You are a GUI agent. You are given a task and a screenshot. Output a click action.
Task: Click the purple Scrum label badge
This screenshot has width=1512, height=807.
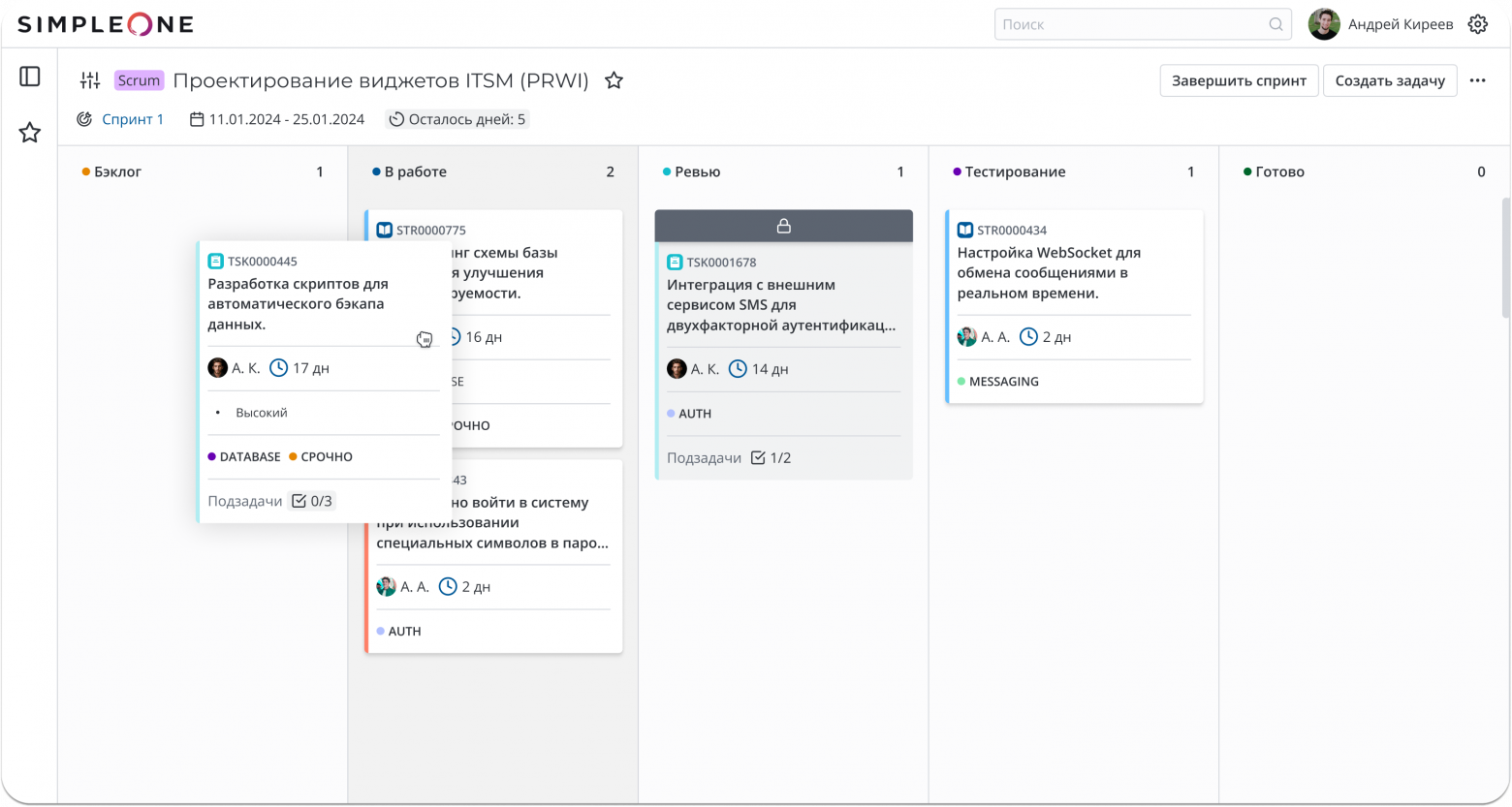(139, 80)
